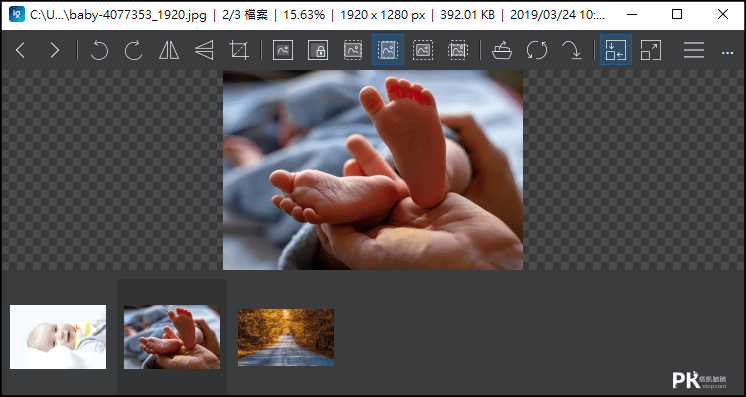This screenshot has width=746, height=397.
Task: Toggle Lock zoom ratio mode
Action: pos(318,50)
